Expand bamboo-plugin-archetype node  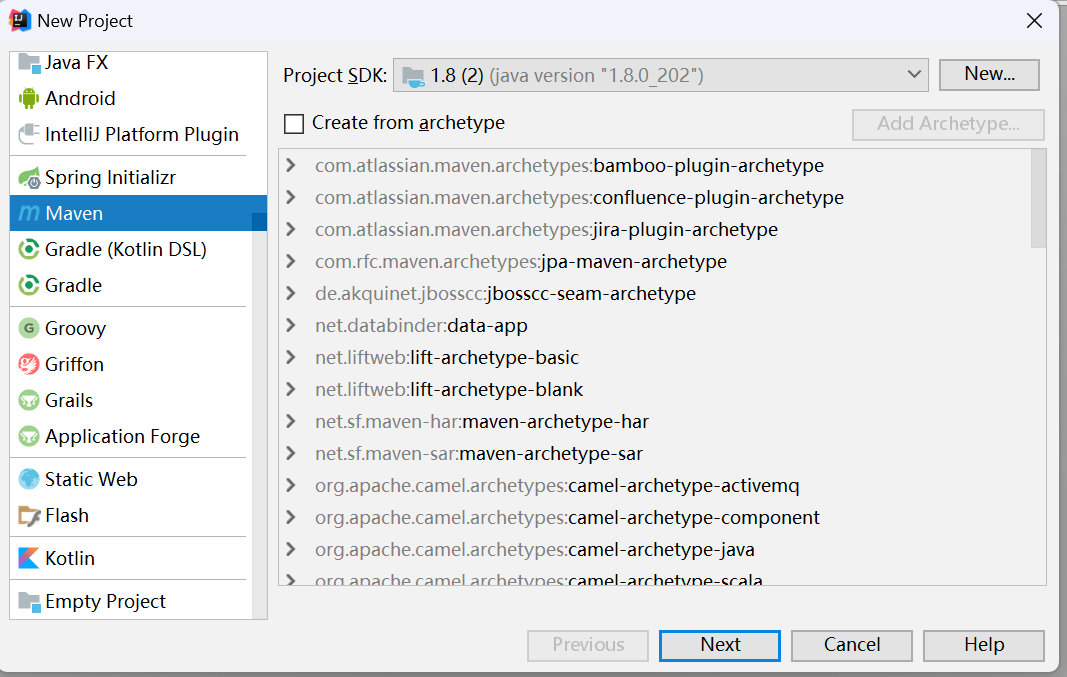click(291, 165)
